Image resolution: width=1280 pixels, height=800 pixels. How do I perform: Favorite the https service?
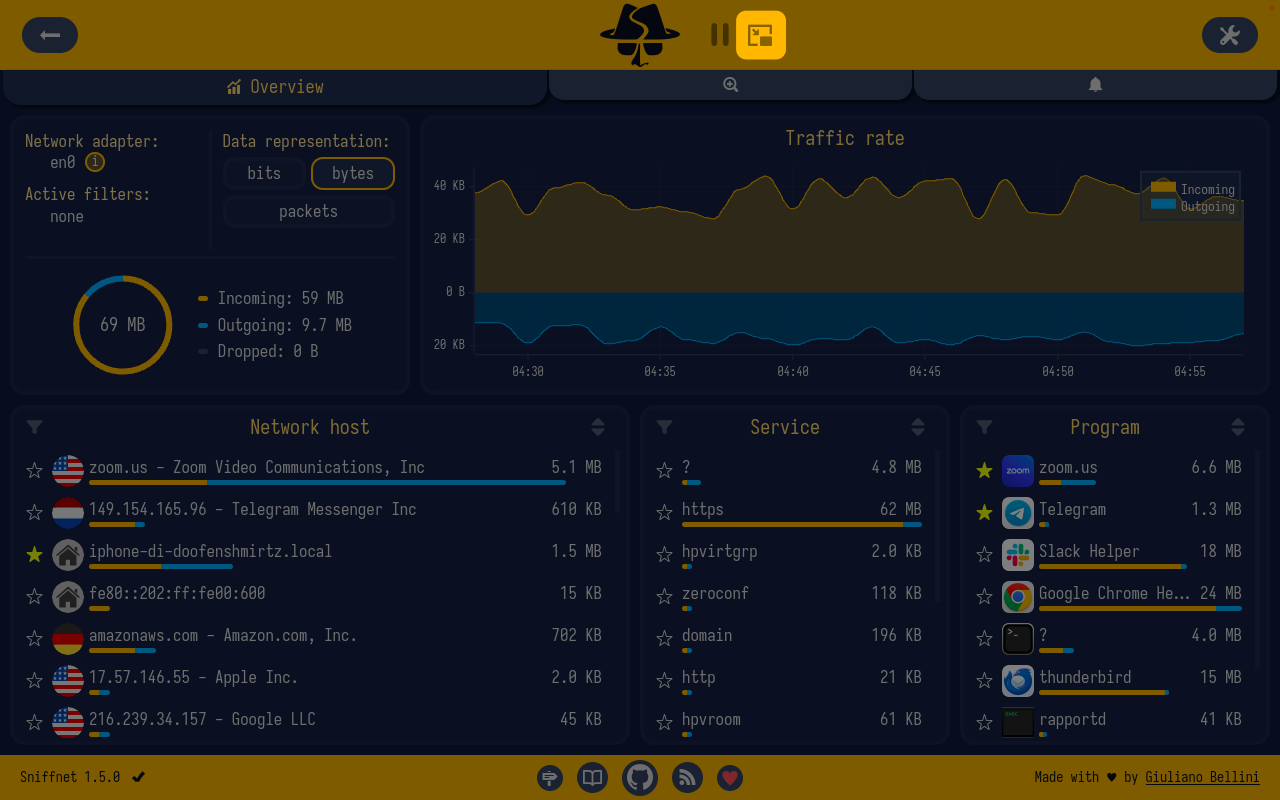pos(665,512)
